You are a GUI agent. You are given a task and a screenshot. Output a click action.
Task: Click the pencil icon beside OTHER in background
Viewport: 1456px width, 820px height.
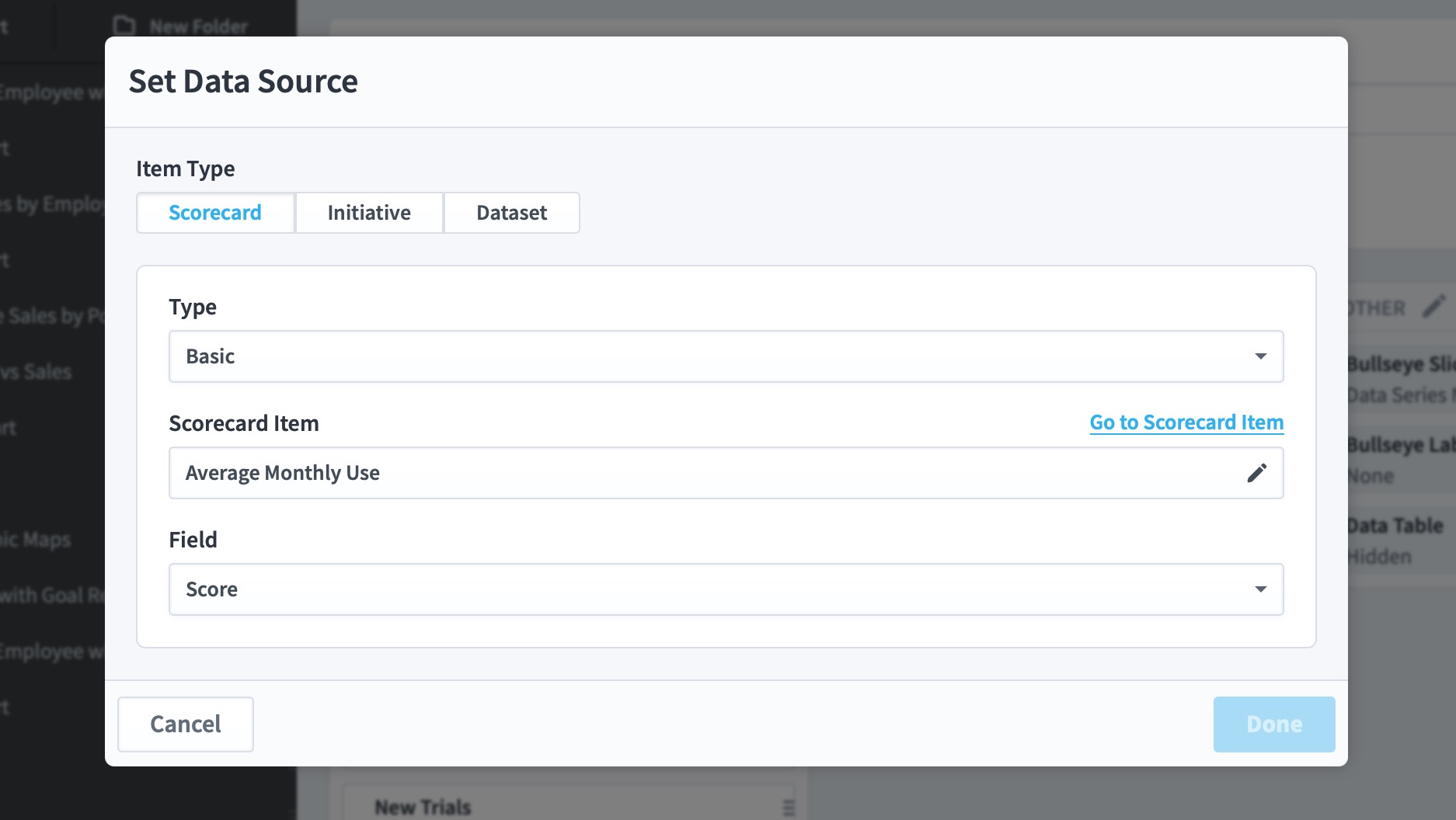pos(1433,307)
